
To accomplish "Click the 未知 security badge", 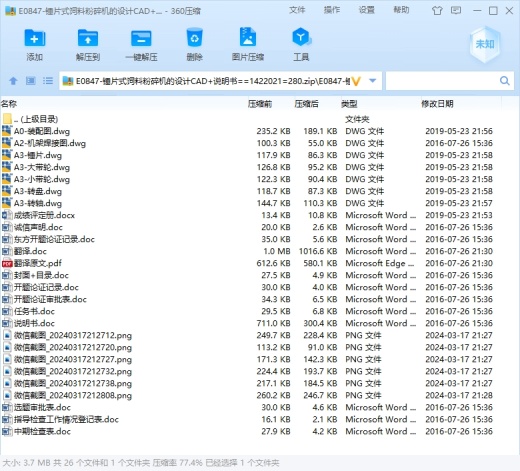I will tap(485, 44).
